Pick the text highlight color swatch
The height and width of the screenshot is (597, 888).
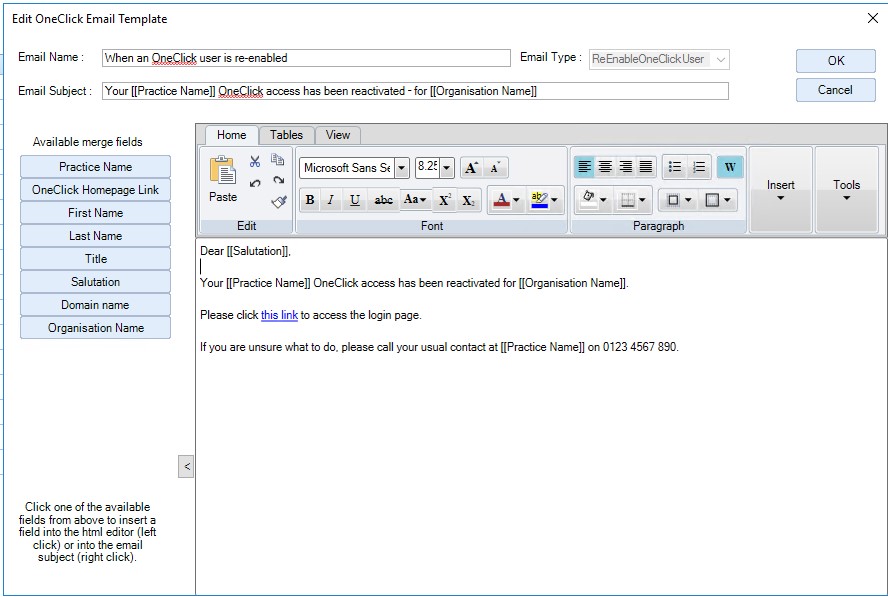click(539, 200)
